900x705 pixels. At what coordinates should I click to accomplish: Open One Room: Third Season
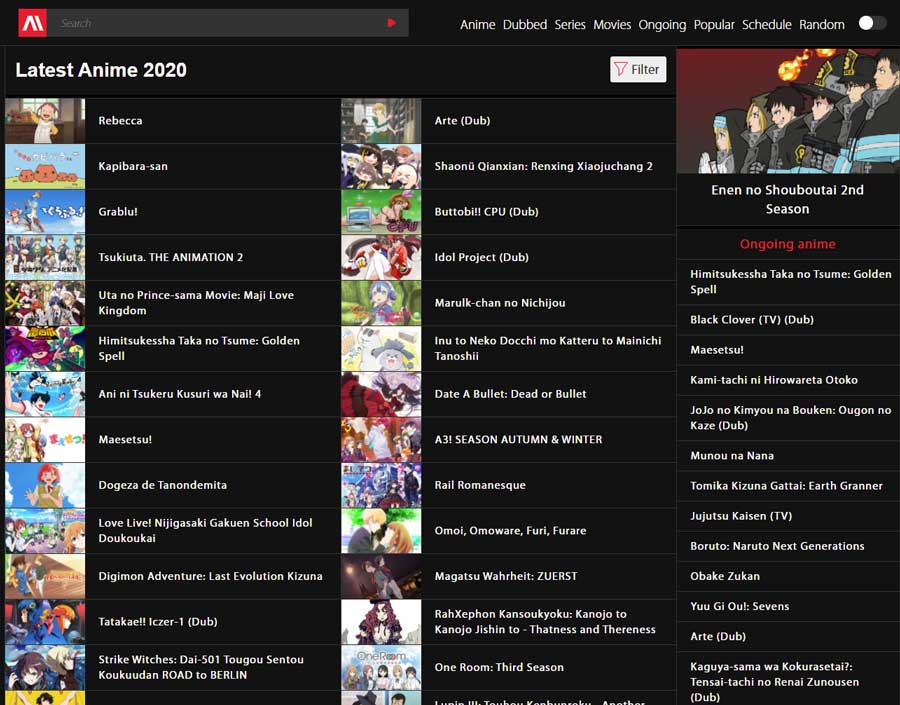499,667
